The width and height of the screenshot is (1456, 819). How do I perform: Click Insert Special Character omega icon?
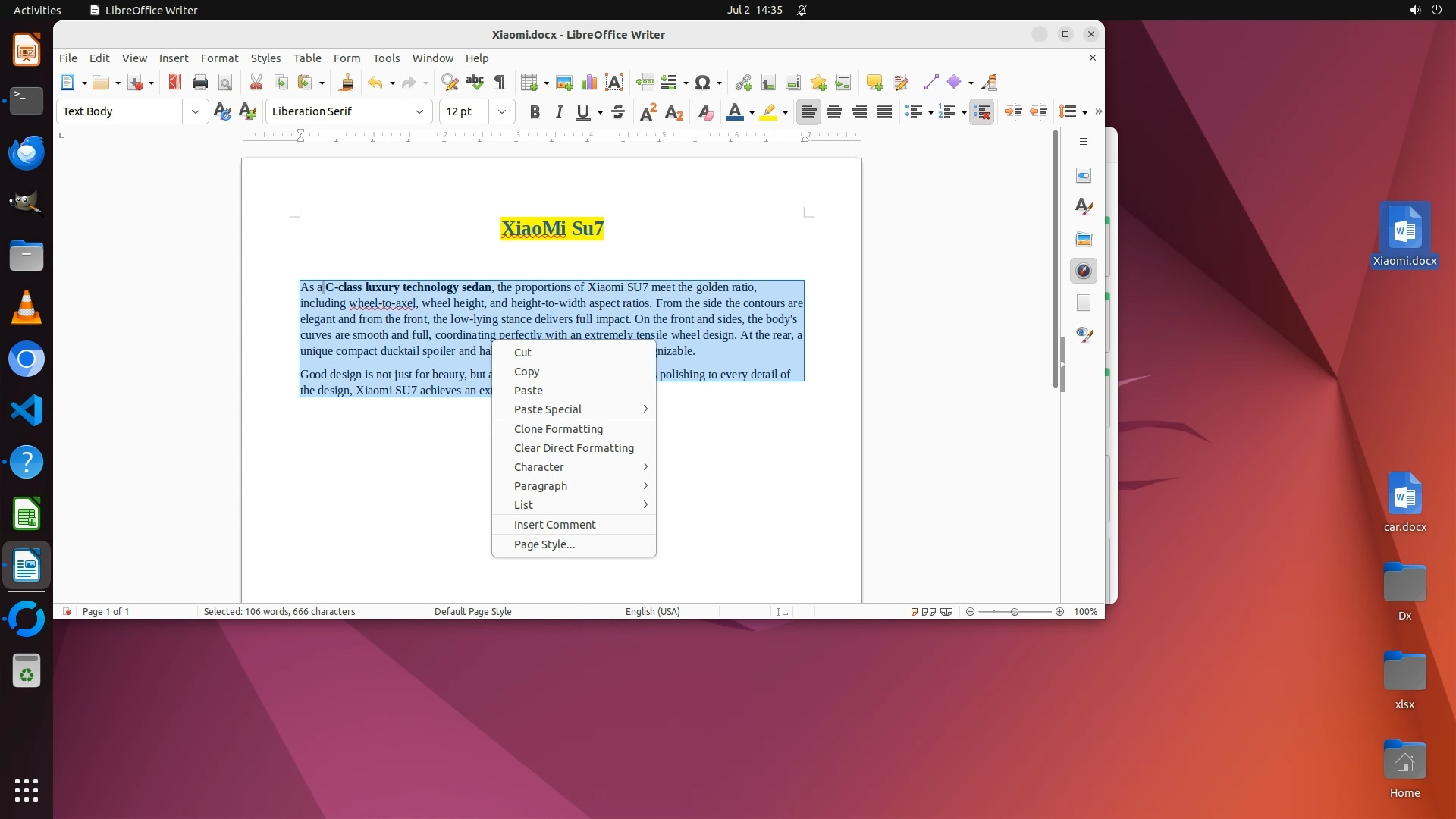[x=703, y=82]
